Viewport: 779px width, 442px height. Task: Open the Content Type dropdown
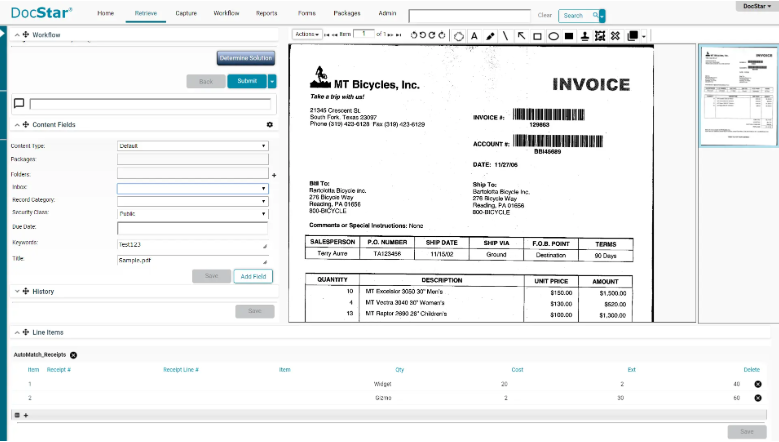[192, 146]
